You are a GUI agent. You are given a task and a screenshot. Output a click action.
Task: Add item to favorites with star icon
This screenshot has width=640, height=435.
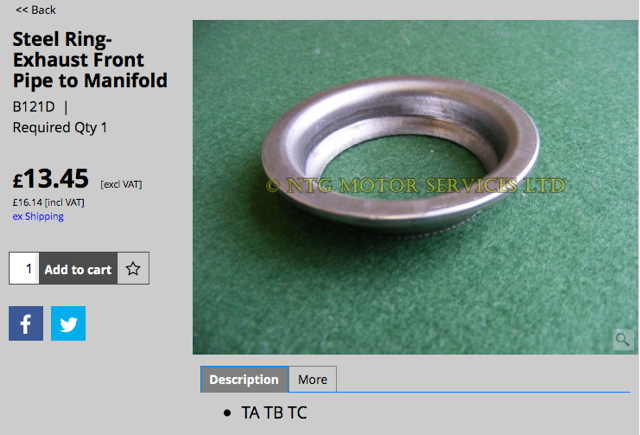133,269
